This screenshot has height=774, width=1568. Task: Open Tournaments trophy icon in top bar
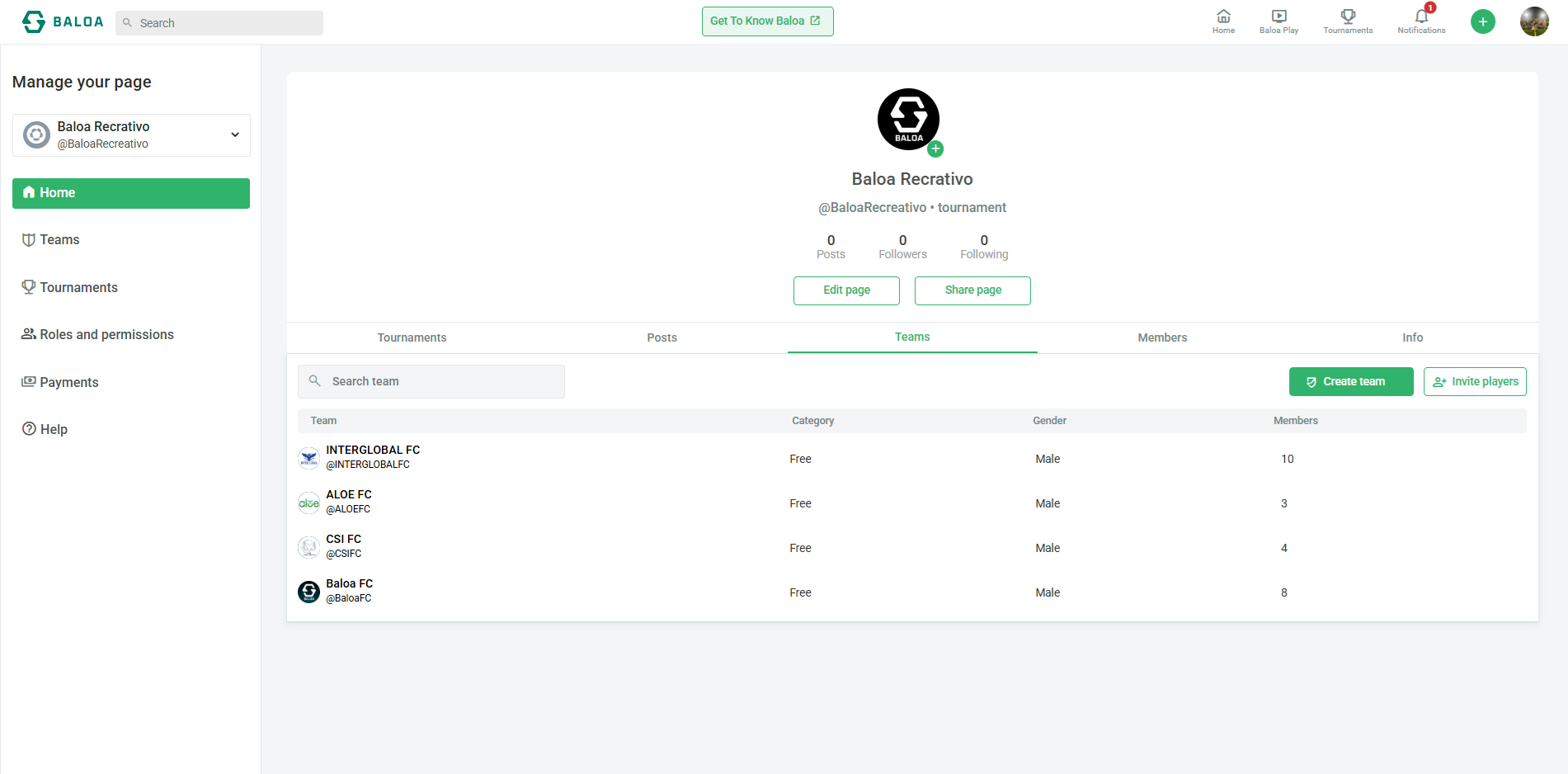[x=1348, y=21]
